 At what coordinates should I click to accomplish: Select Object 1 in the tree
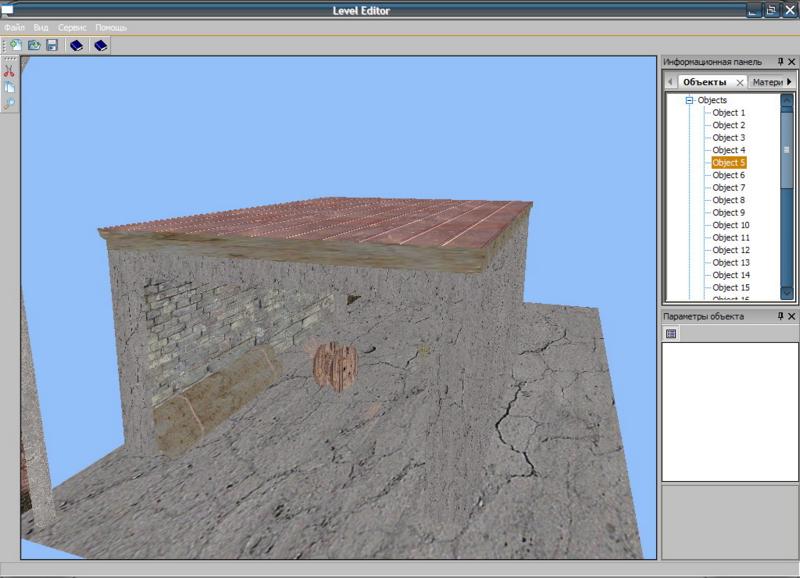(x=729, y=113)
